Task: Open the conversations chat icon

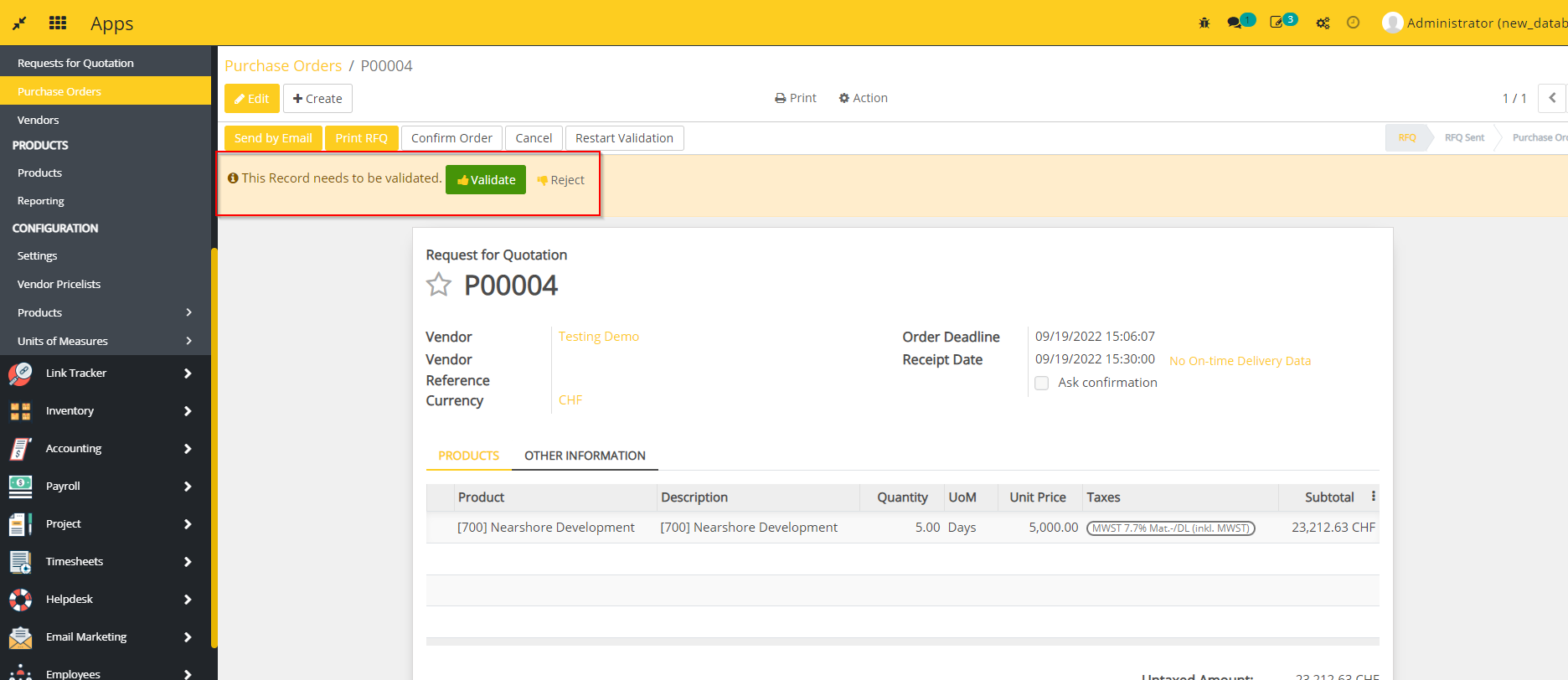Action: (1235, 23)
